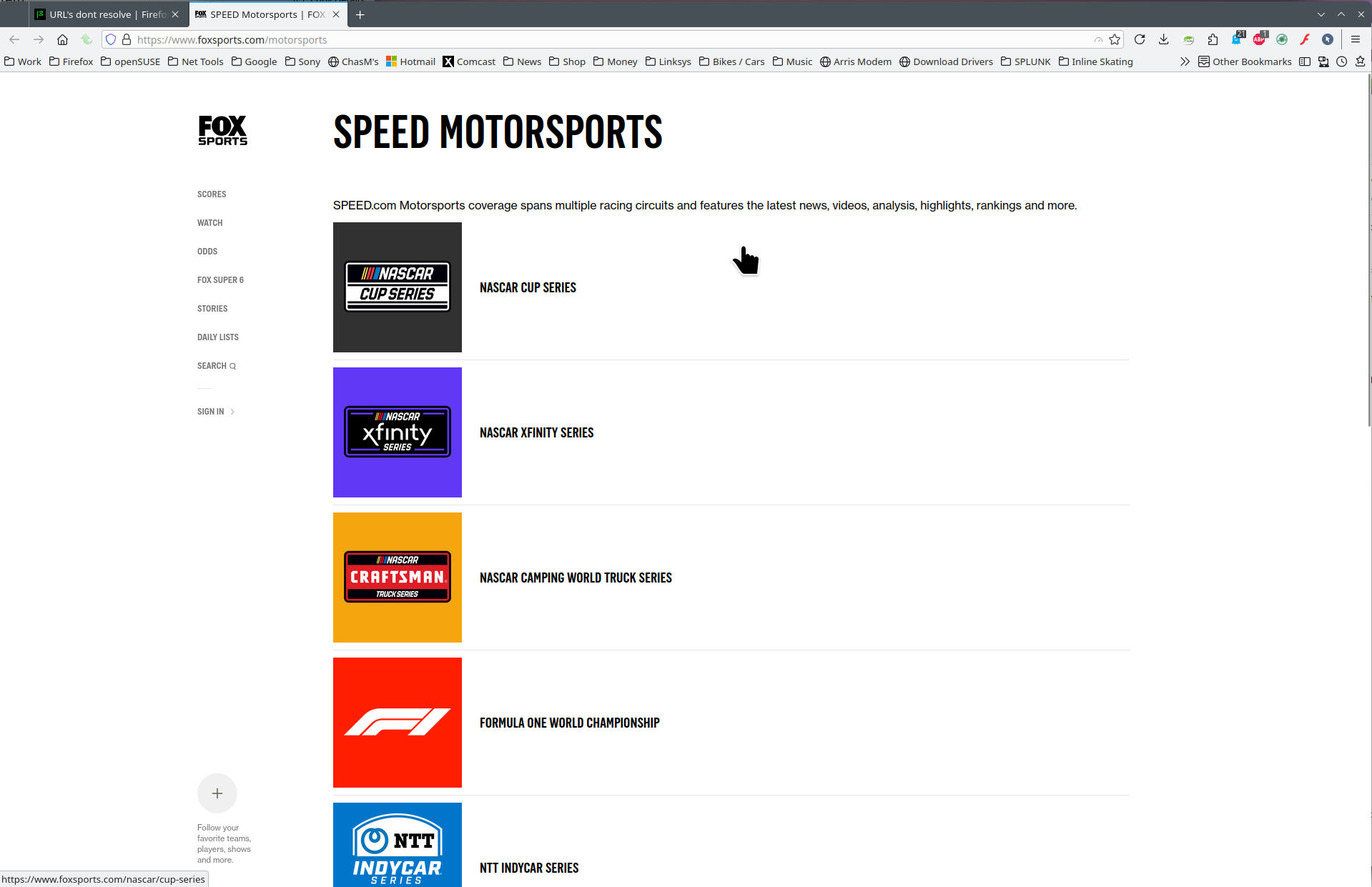The image size is (1372, 887).
Task: Click the blue cursor extension icon
Action: click(x=1328, y=40)
